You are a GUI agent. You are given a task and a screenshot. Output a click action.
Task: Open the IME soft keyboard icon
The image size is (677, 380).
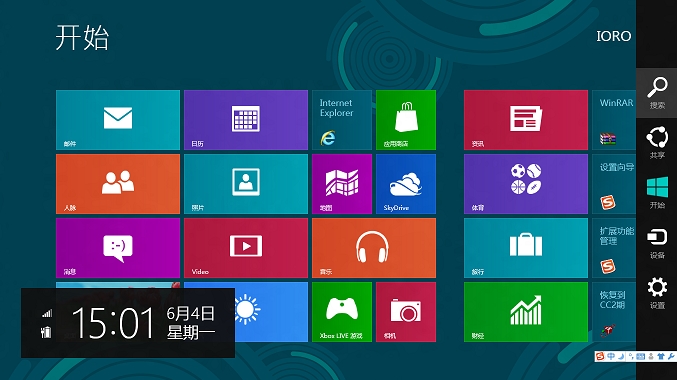click(x=641, y=356)
